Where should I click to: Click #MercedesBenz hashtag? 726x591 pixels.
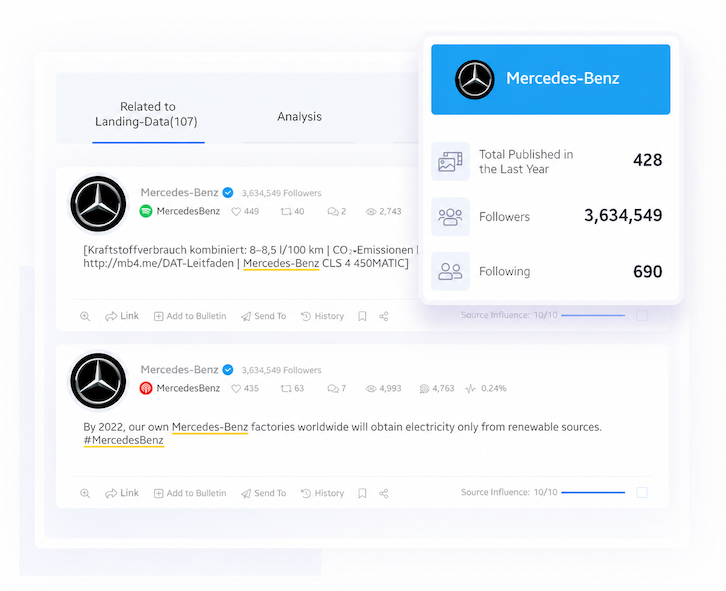click(x=124, y=440)
